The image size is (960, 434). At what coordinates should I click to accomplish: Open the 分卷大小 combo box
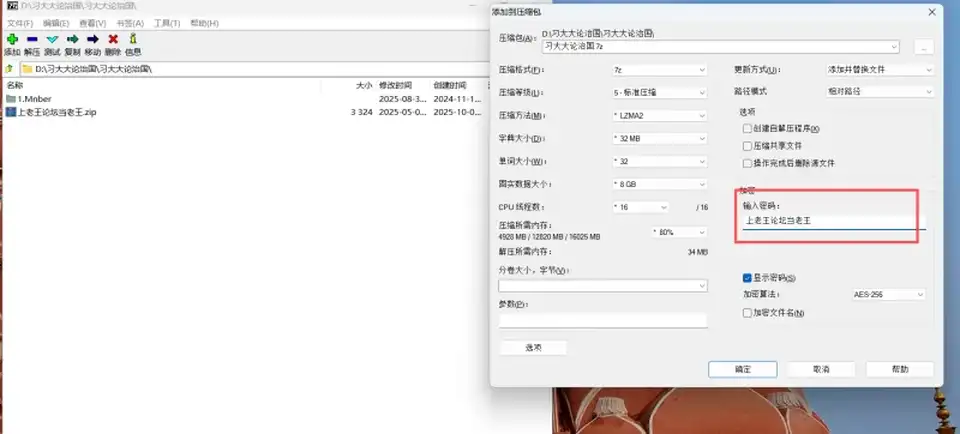tap(602, 286)
